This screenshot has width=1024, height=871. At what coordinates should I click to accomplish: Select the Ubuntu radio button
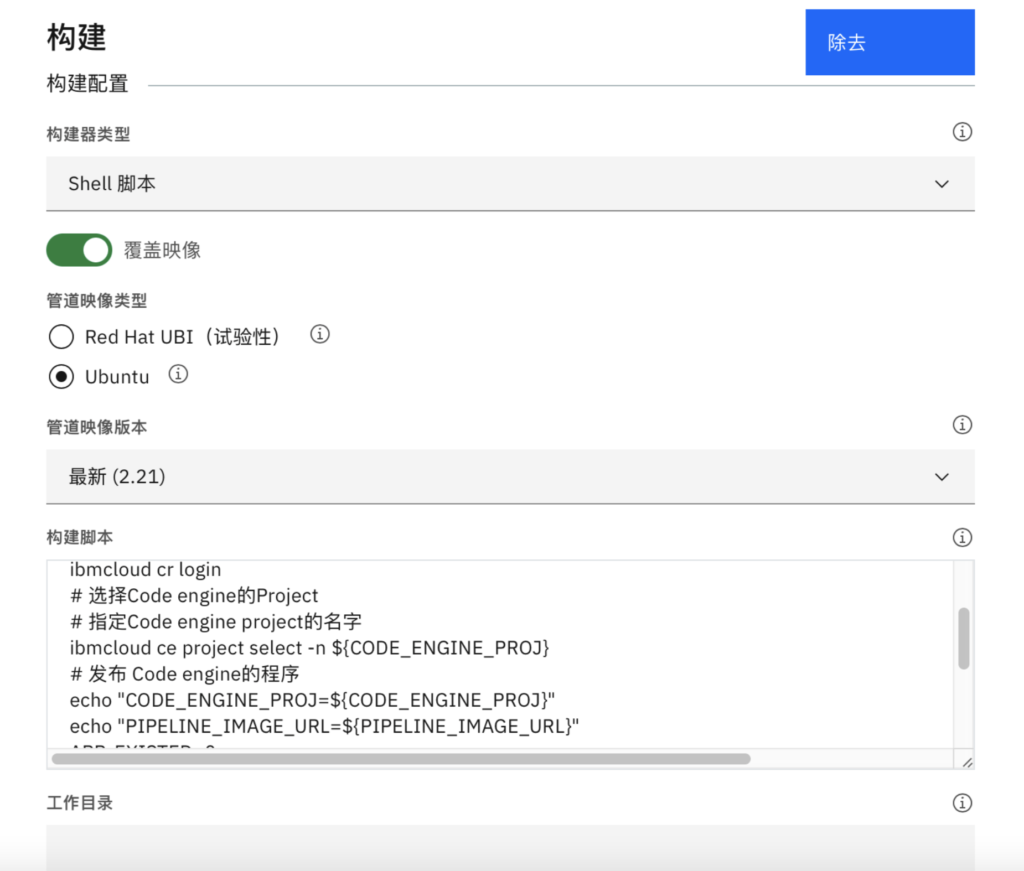coord(61,377)
